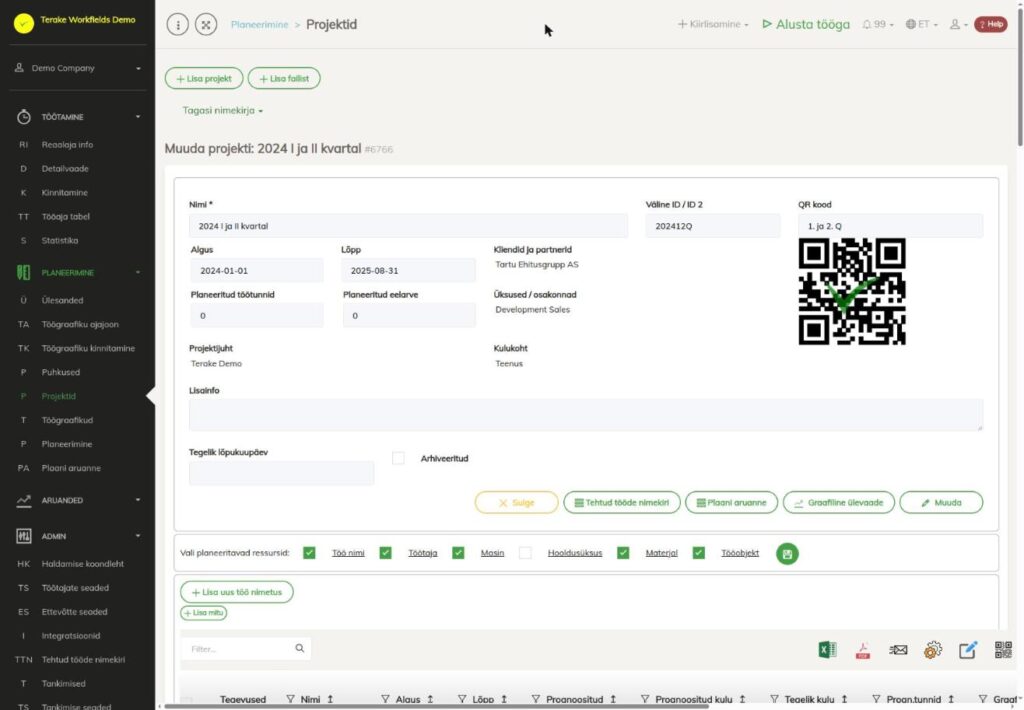Sort the Algus column arrow
This screenshot has height=710, width=1024.
coord(430,699)
